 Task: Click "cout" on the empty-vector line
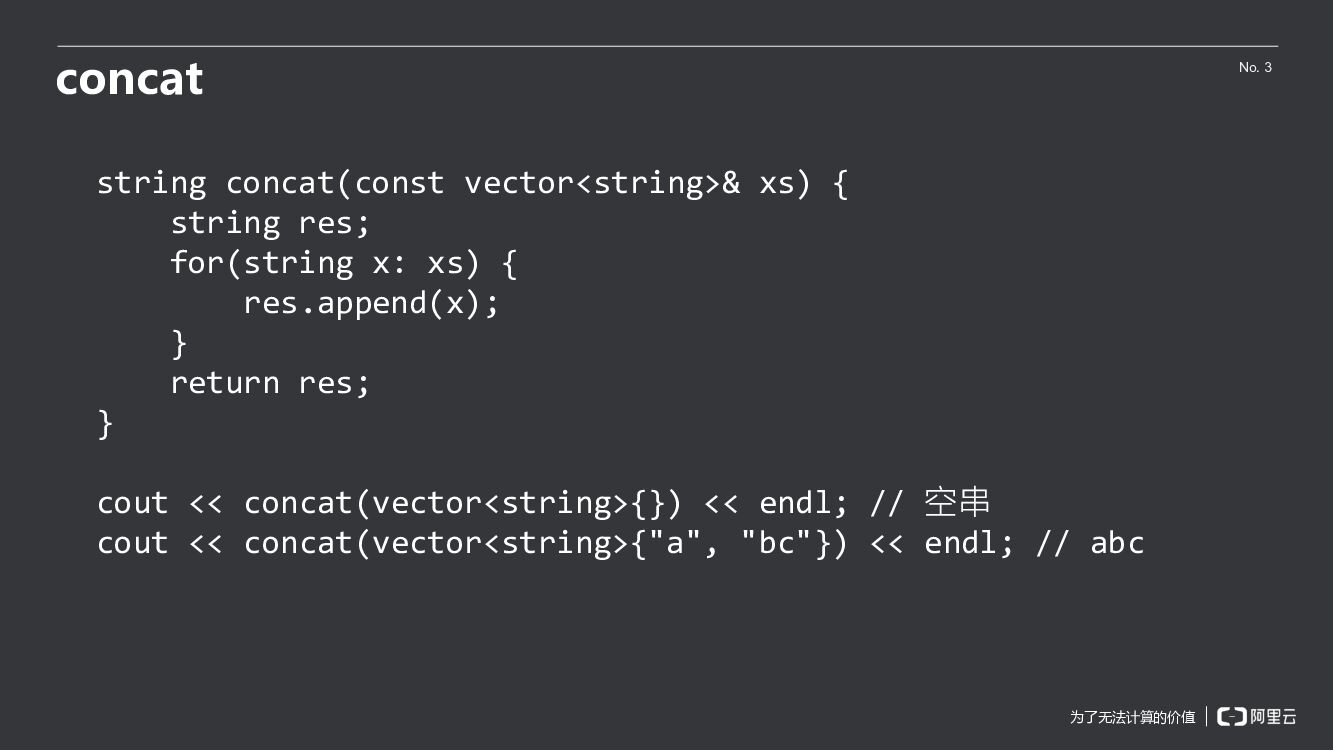click(x=133, y=503)
